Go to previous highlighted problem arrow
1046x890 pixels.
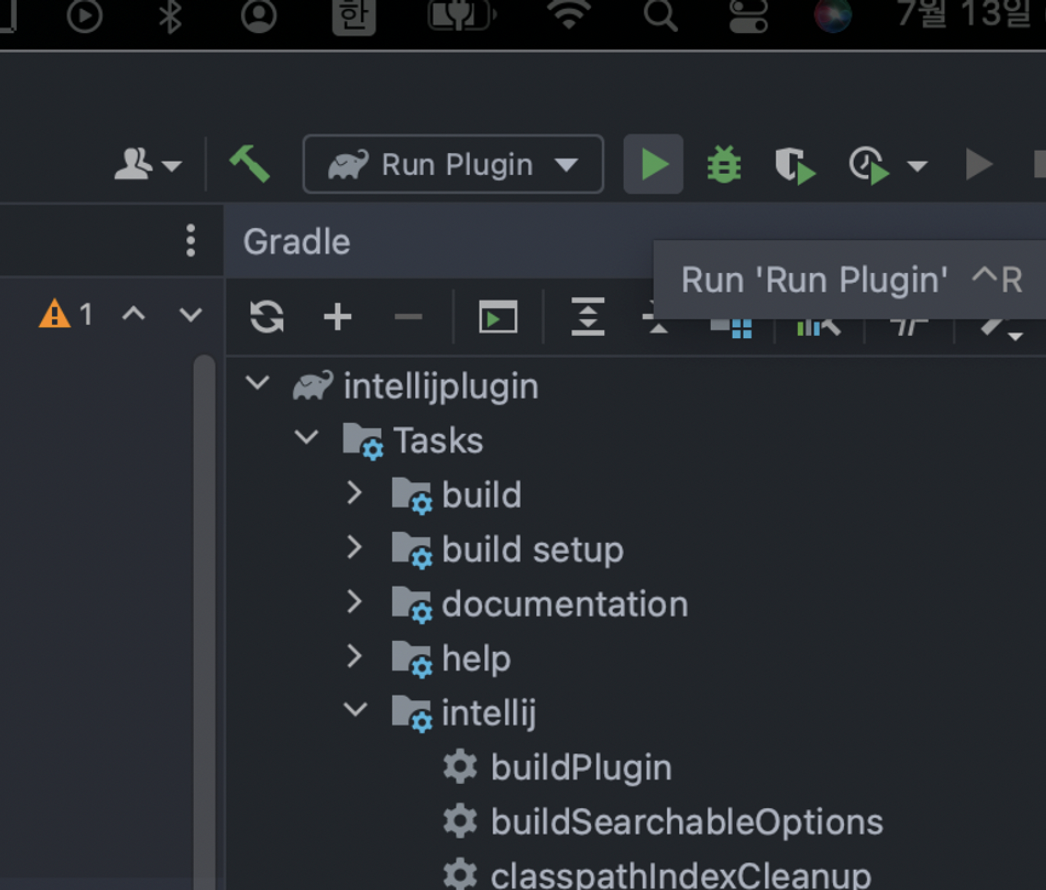tap(133, 314)
